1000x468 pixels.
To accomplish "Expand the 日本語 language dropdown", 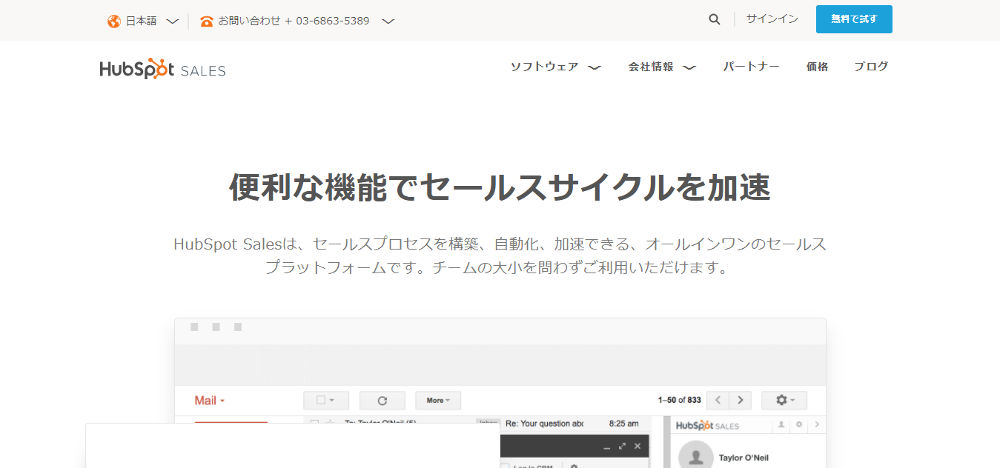I will (x=172, y=21).
